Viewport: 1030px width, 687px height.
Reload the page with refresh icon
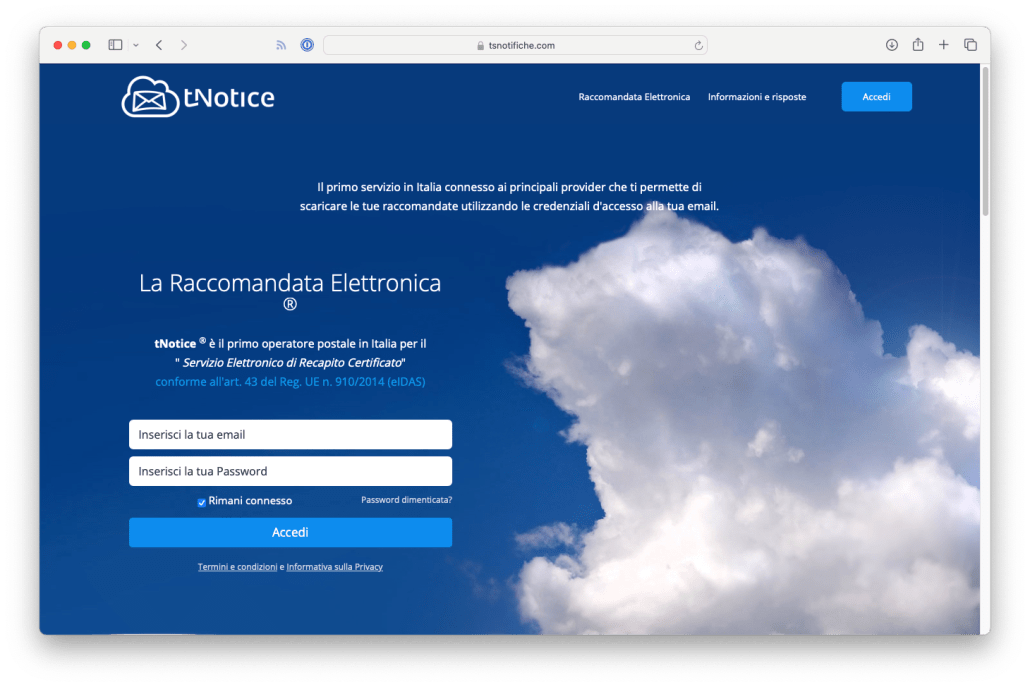click(x=698, y=45)
